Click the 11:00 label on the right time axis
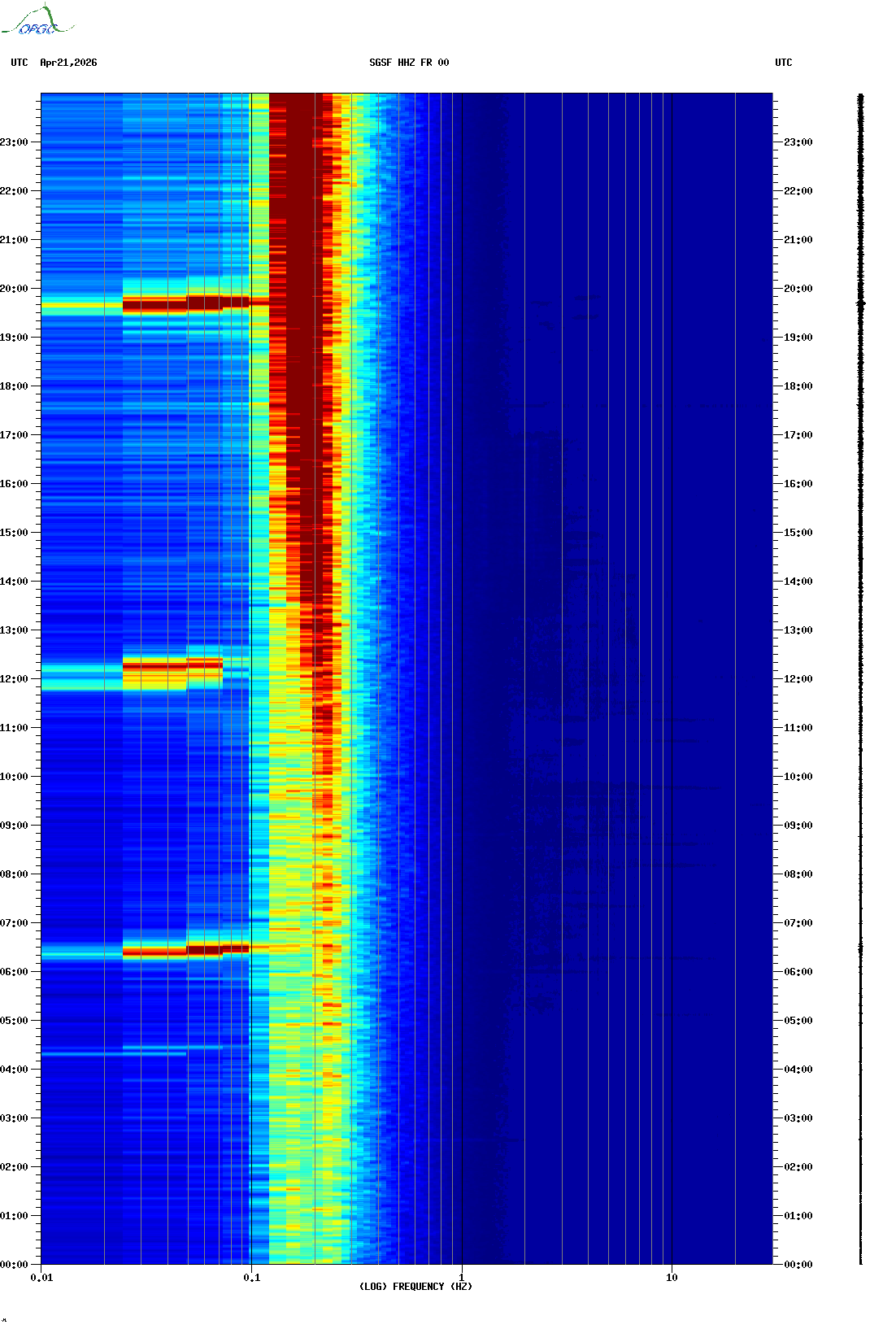This screenshot has width=896, height=1329. click(798, 728)
